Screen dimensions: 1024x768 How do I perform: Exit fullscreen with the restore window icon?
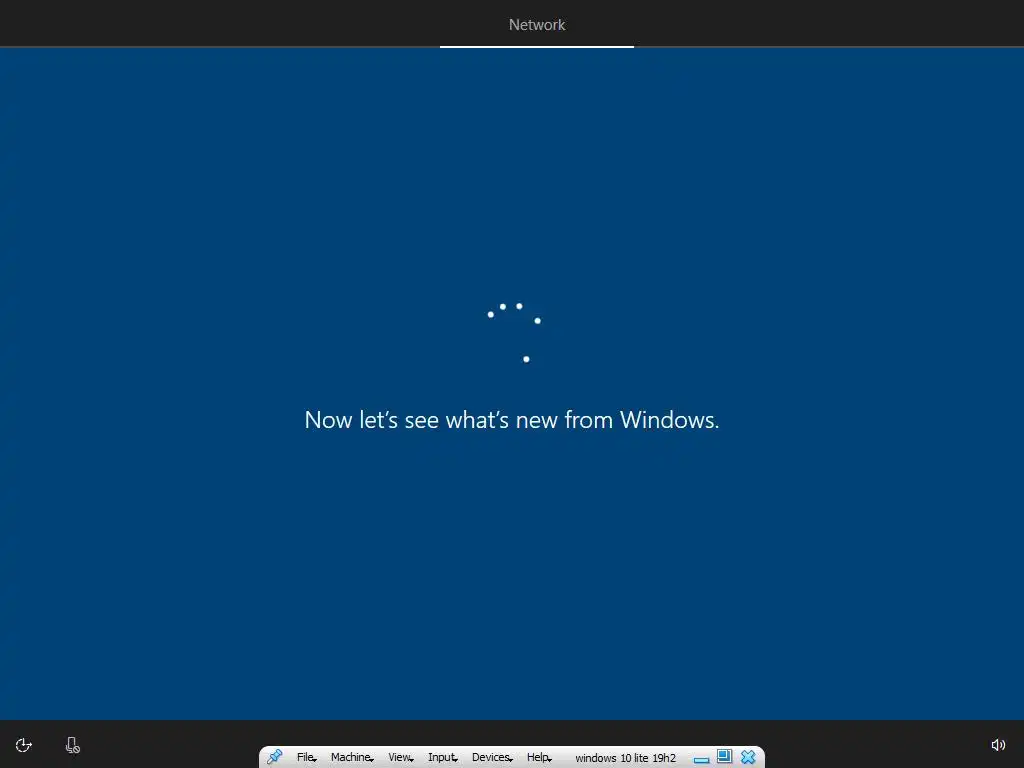724,756
